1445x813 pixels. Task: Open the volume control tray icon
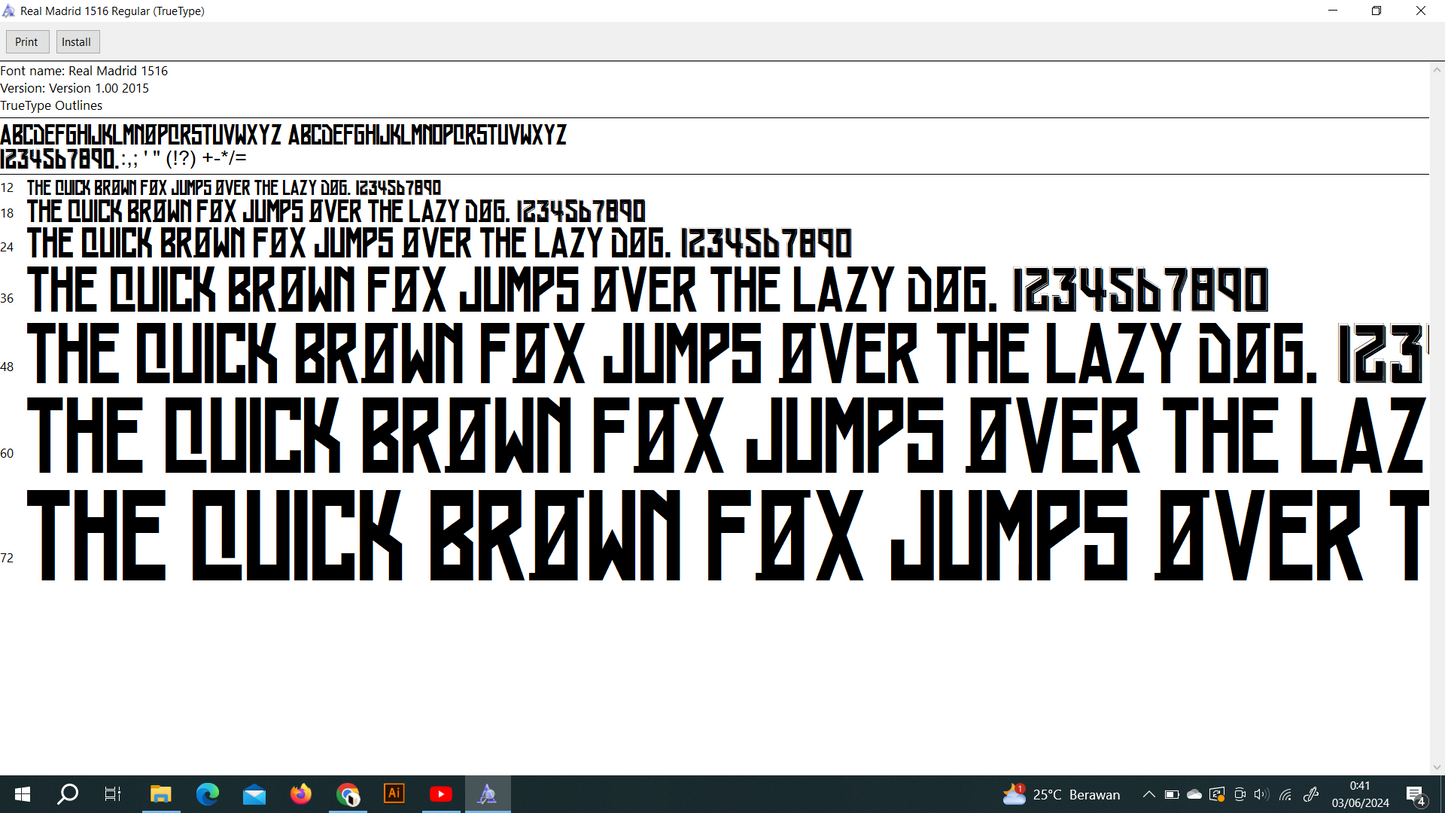pyautogui.click(x=1261, y=795)
